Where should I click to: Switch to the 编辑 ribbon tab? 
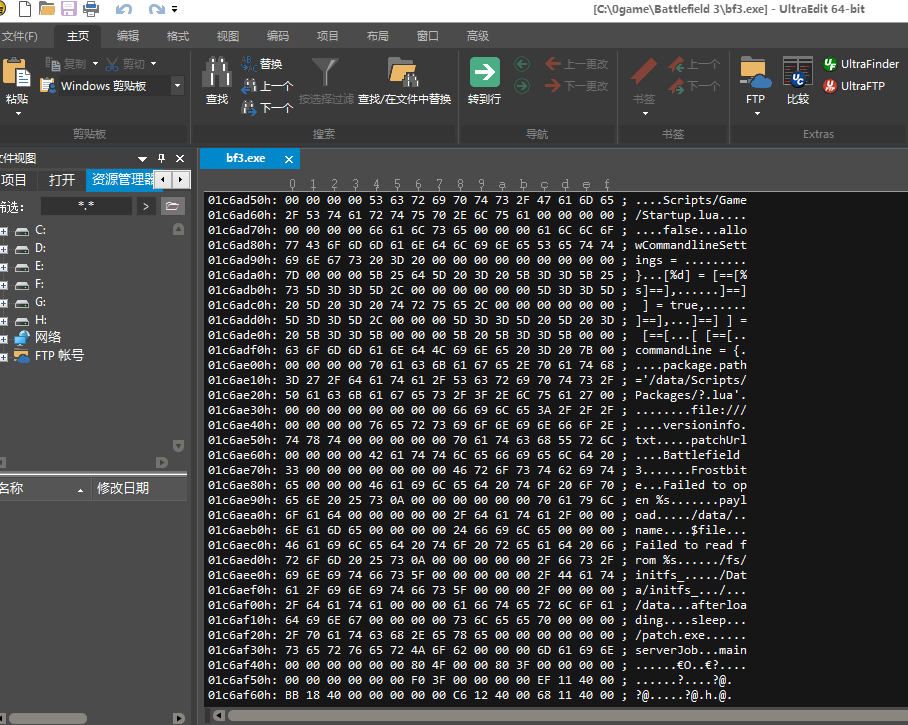(x=127, y=36)
